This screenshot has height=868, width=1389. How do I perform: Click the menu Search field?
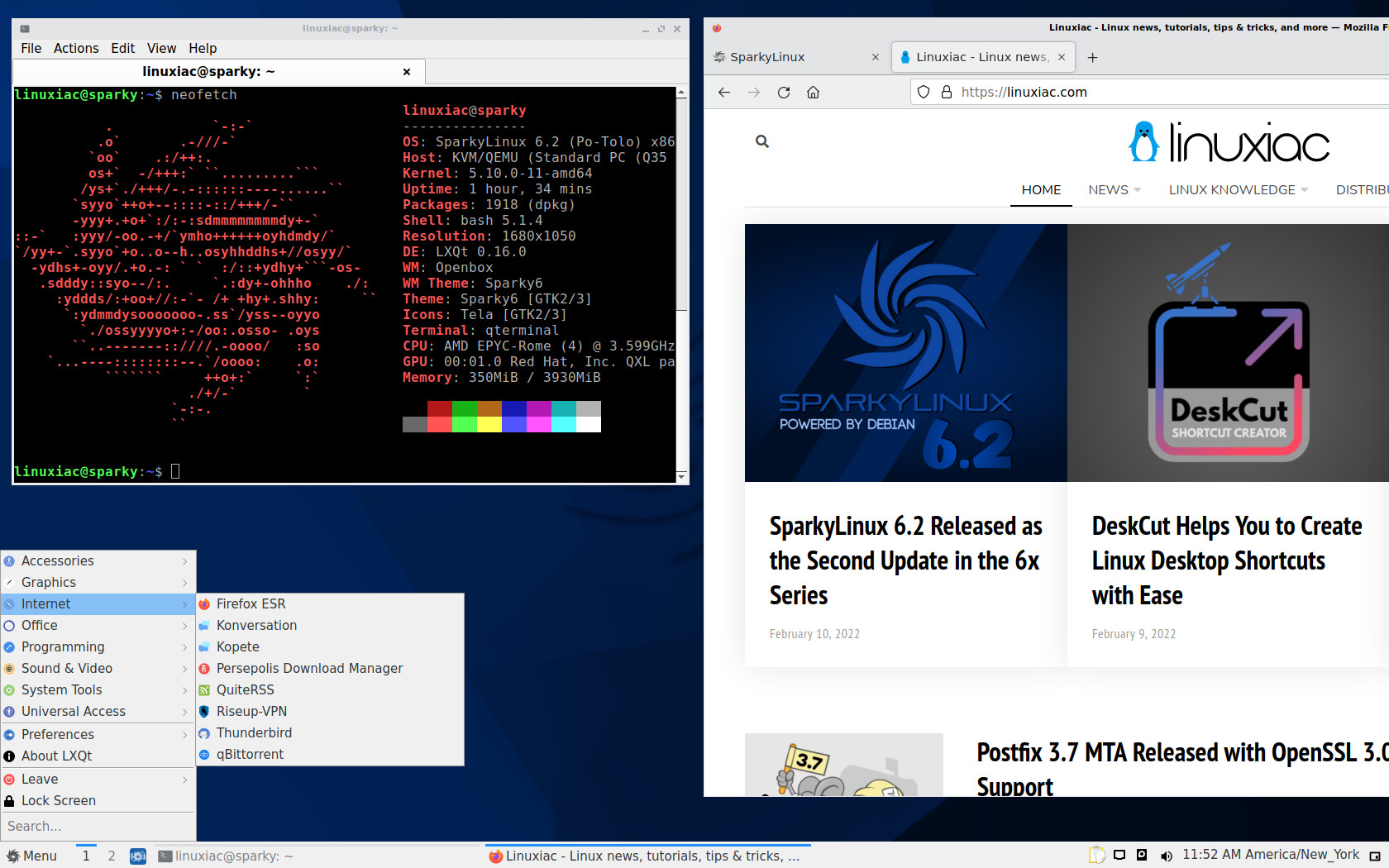tap(98, 827)
